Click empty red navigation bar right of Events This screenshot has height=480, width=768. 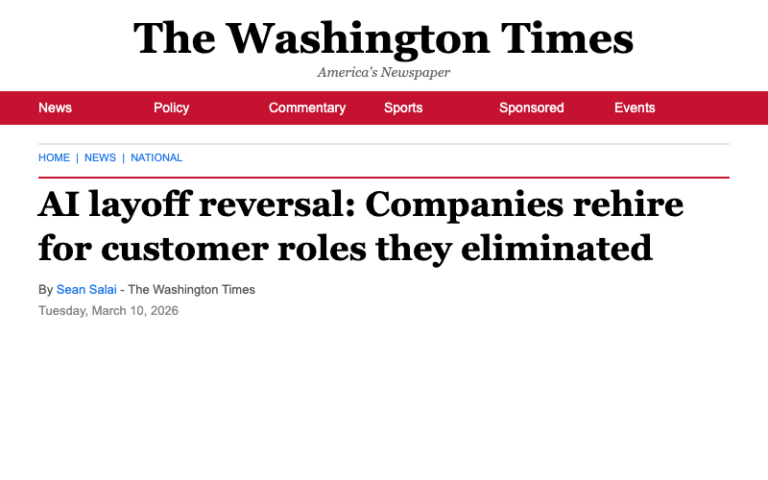tap(710, 108)
